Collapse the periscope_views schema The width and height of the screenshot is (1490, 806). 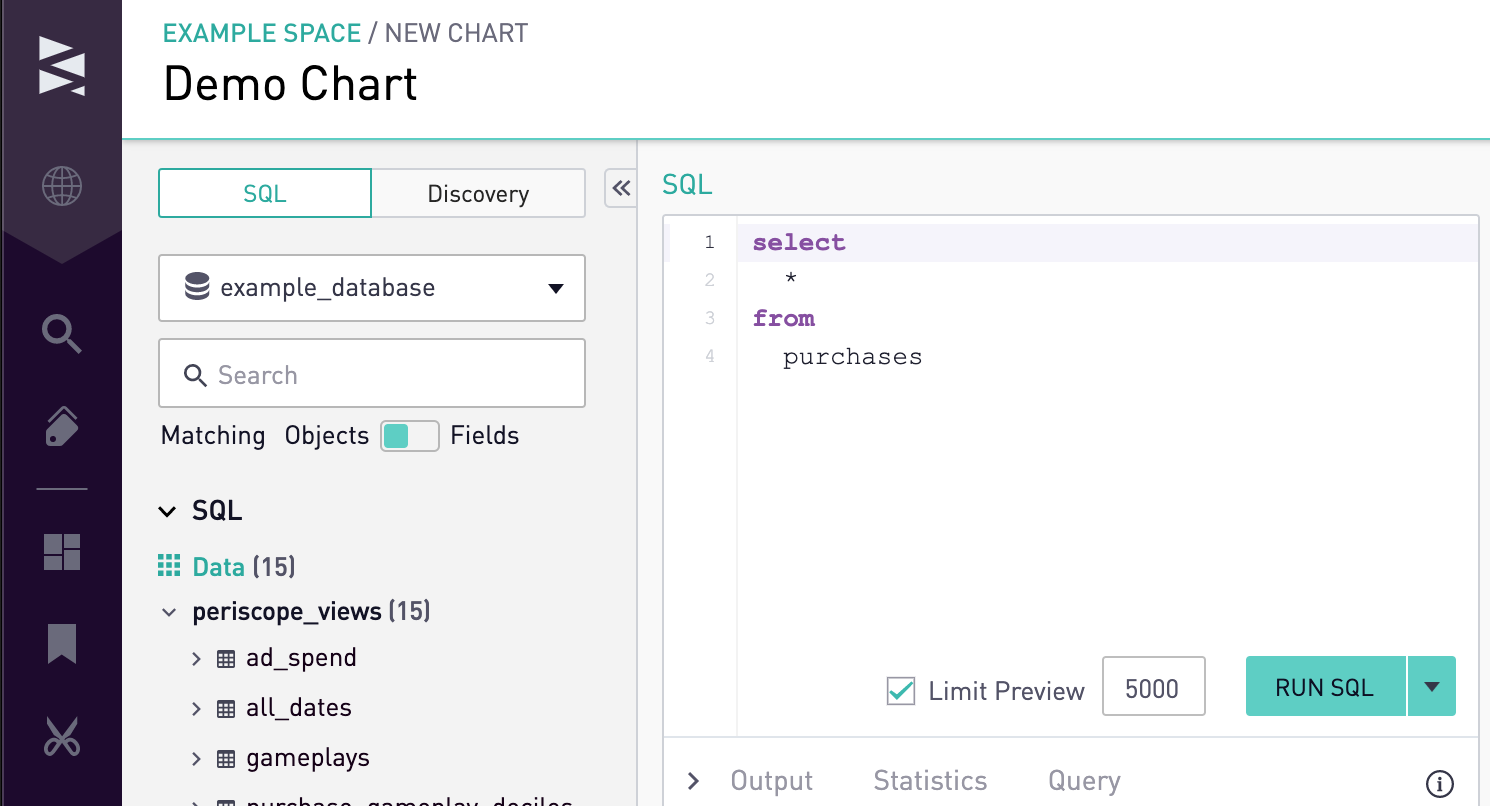pyautogui.click(x=169, y=611)
